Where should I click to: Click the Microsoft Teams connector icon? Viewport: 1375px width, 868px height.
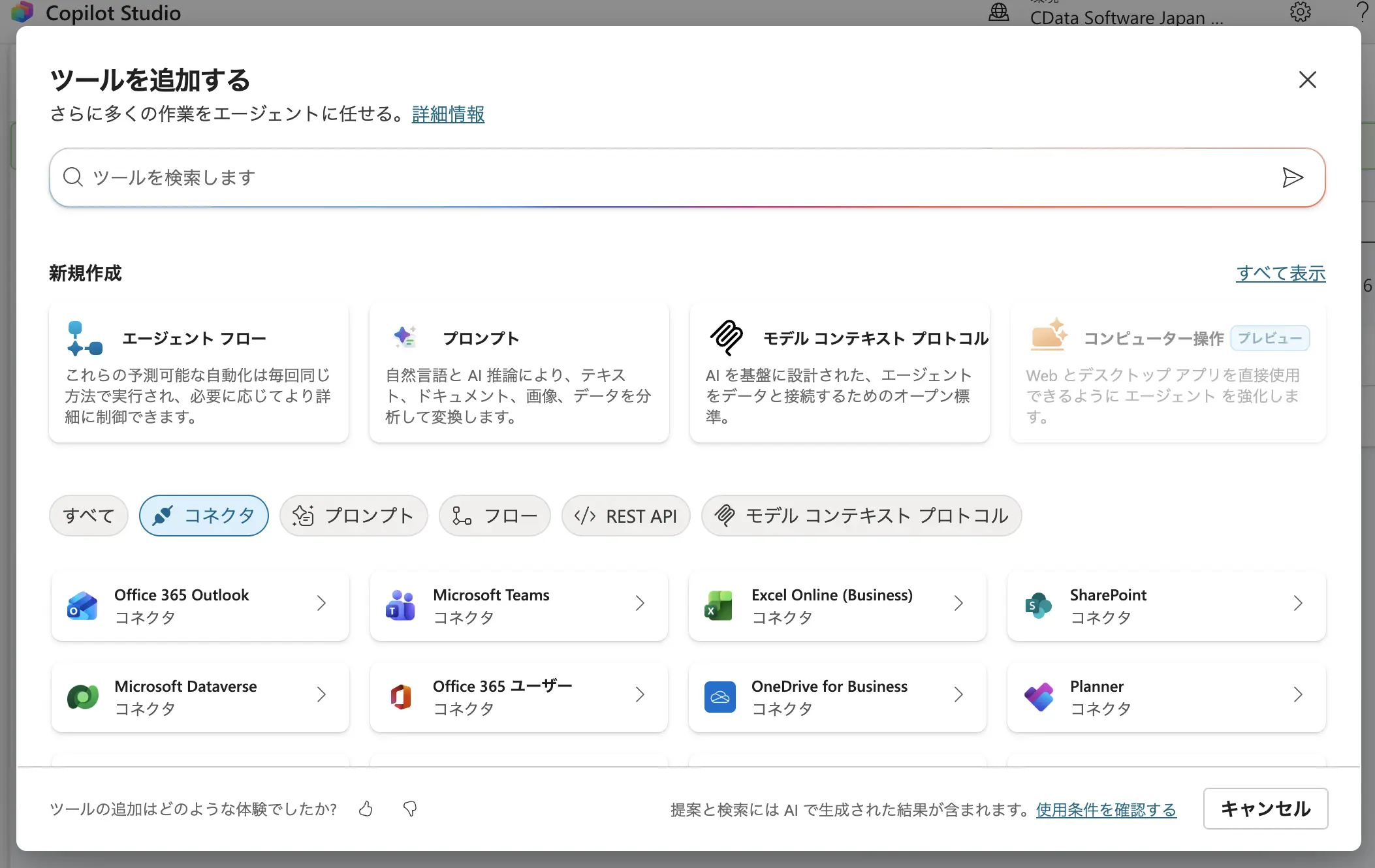(400, 605)
